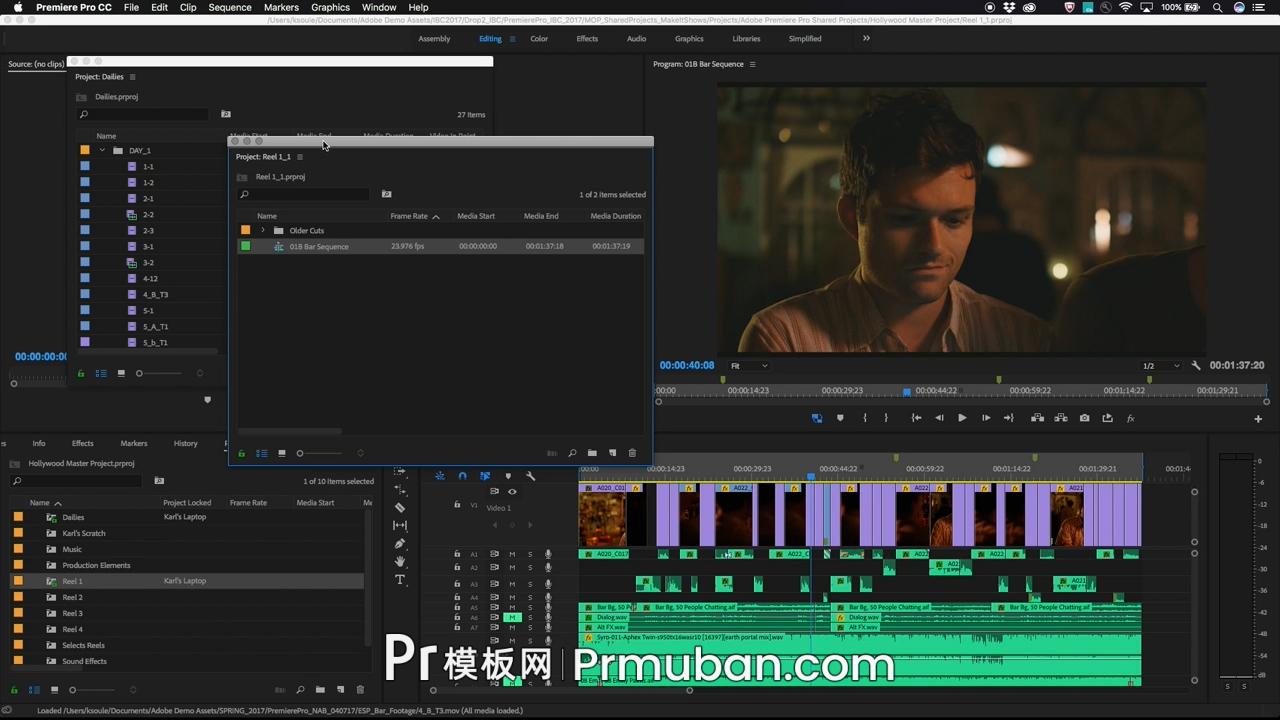
Task: Select the 01B Bar Sequence in Reel 1_1 project
Action: pos(318,246)
